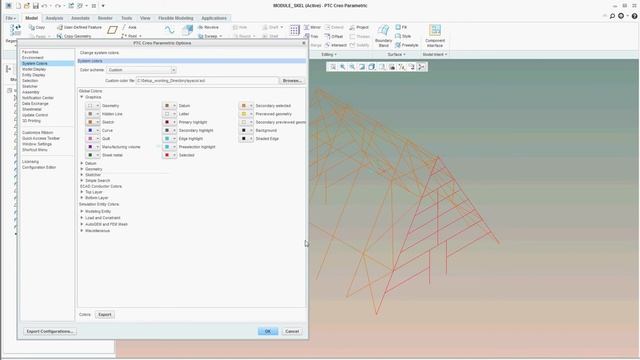Switch to the Analysis ribbon tab
The image size is (640, 360).
(54, 18)
